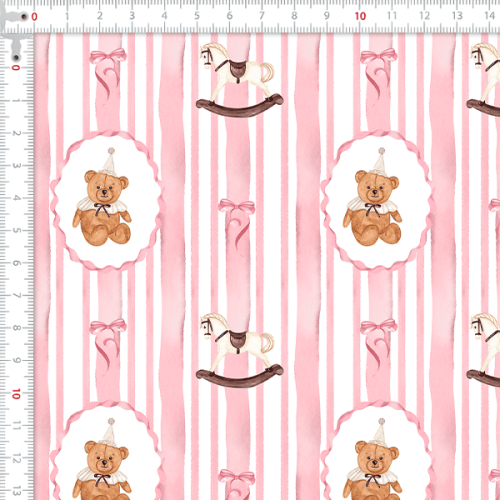Viewport: 500px width, 500px height.
Task: Click number 5 on the horizontal ruler
Action: click(197, 16)
